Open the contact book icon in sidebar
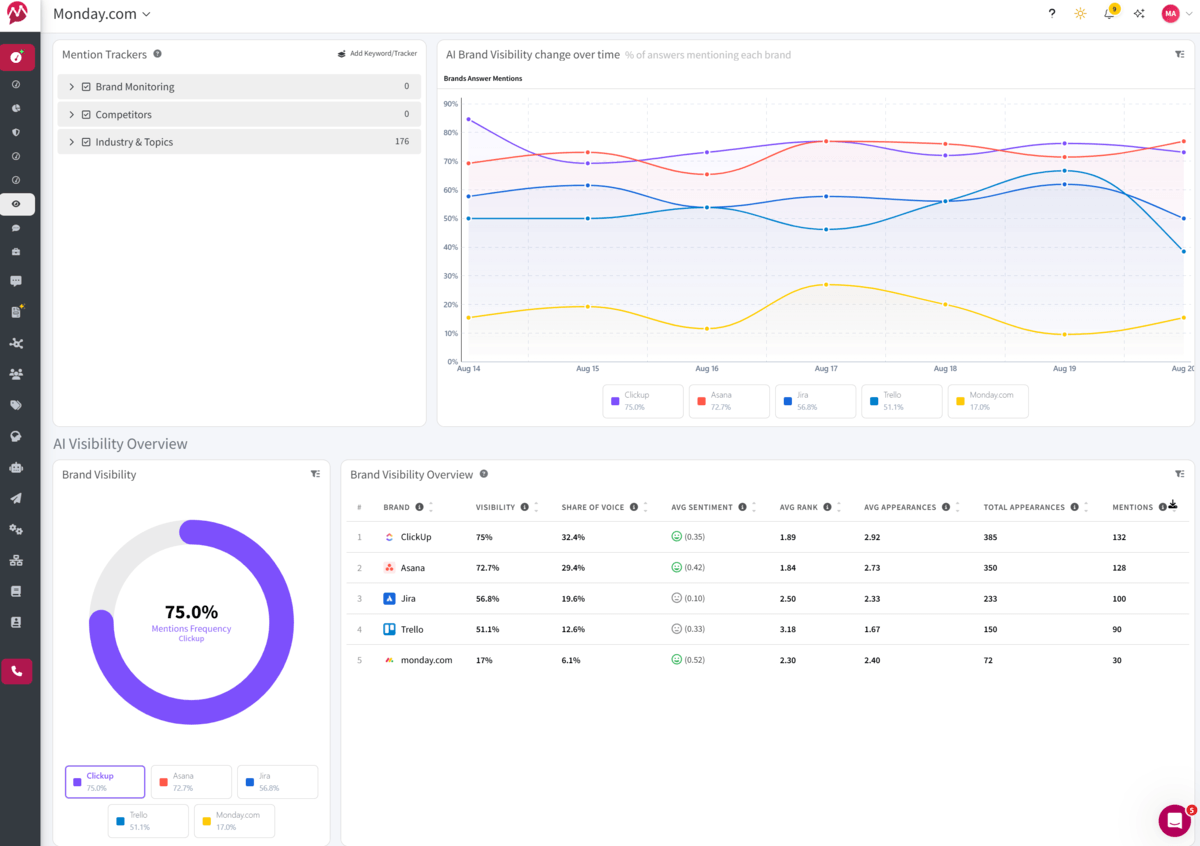This screenshot has width=1200, height=846. coord(16,622)
